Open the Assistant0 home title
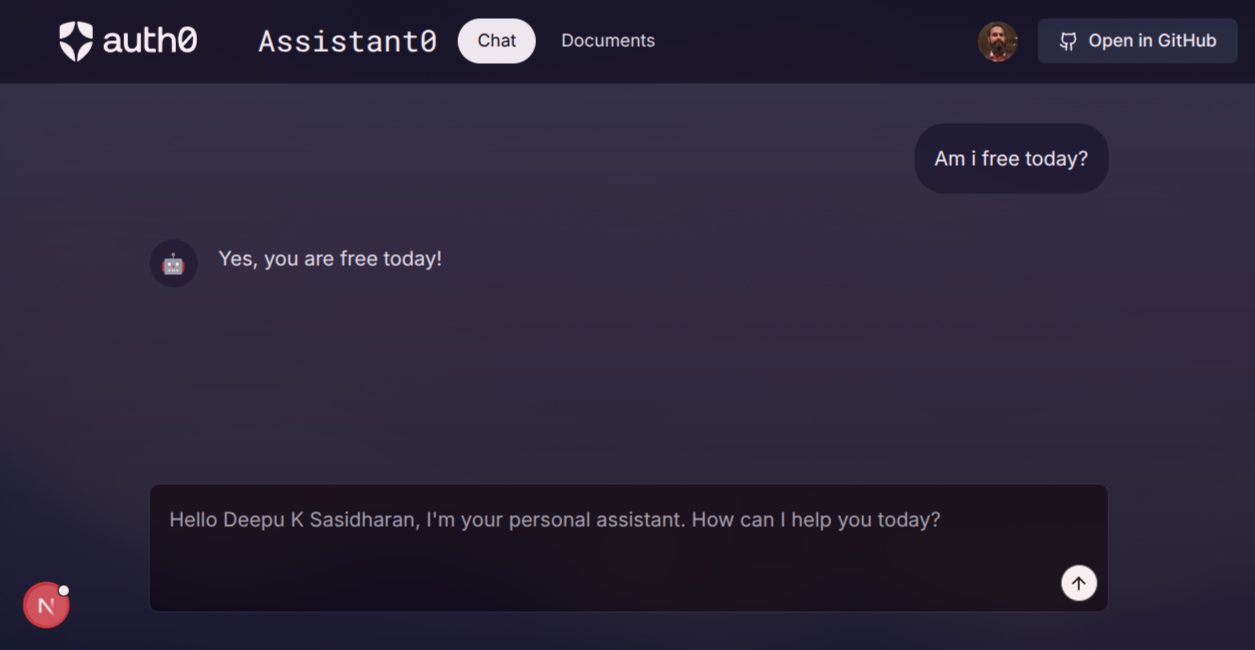 [x=347, y=41]
